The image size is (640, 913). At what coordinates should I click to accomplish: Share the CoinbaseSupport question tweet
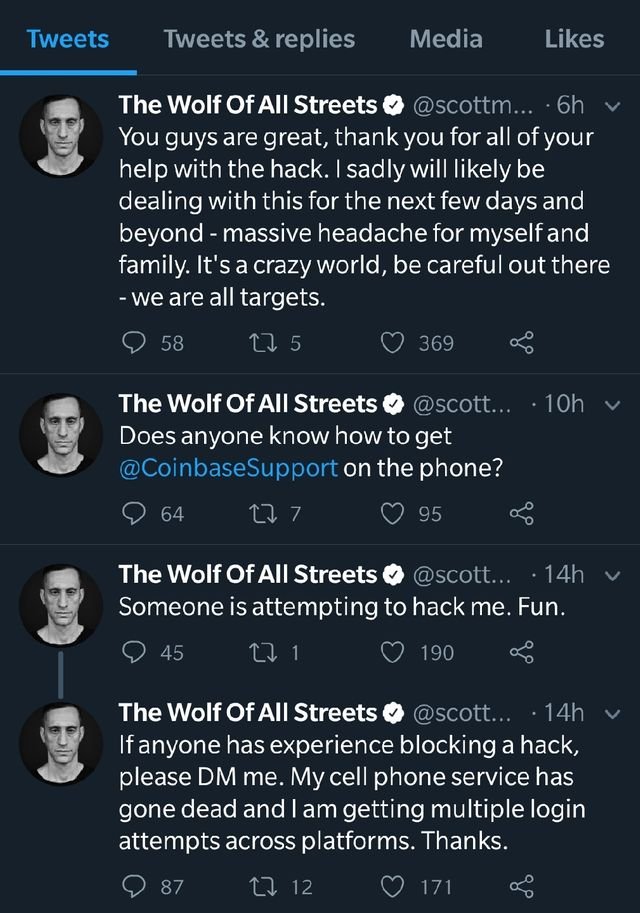click(522, 514)
